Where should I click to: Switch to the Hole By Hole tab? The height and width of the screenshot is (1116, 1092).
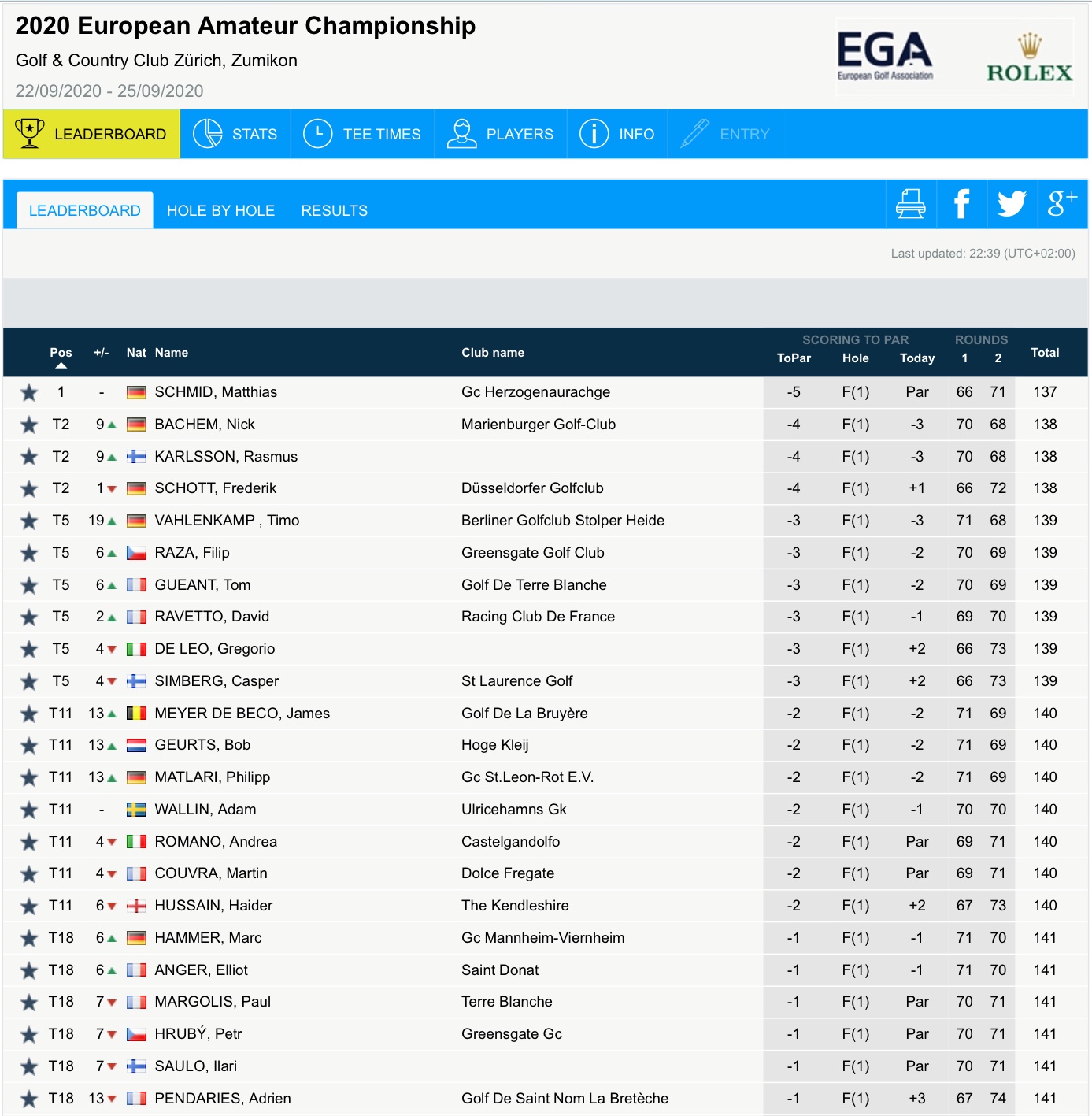pos(220,211)
